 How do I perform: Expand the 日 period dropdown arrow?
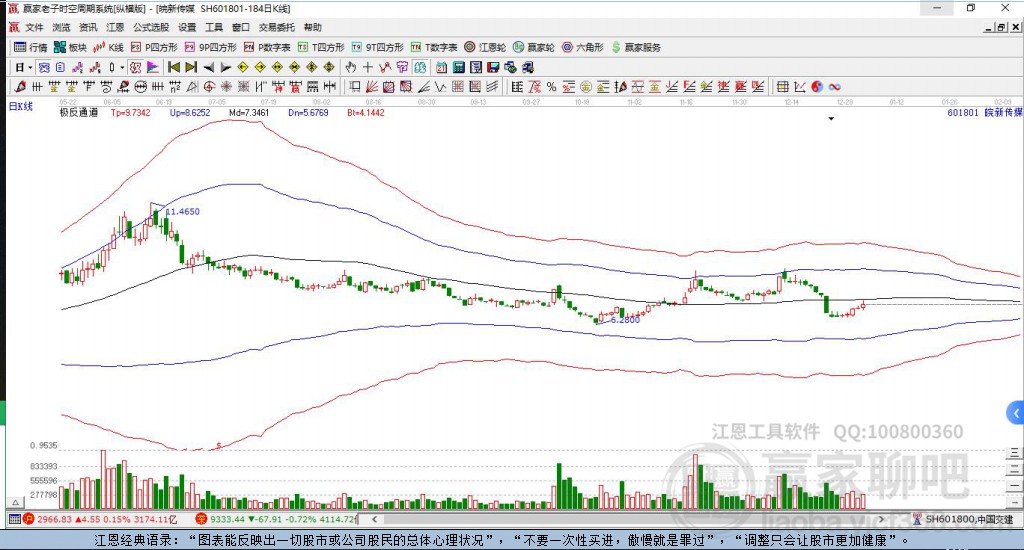tap(31, 67)
